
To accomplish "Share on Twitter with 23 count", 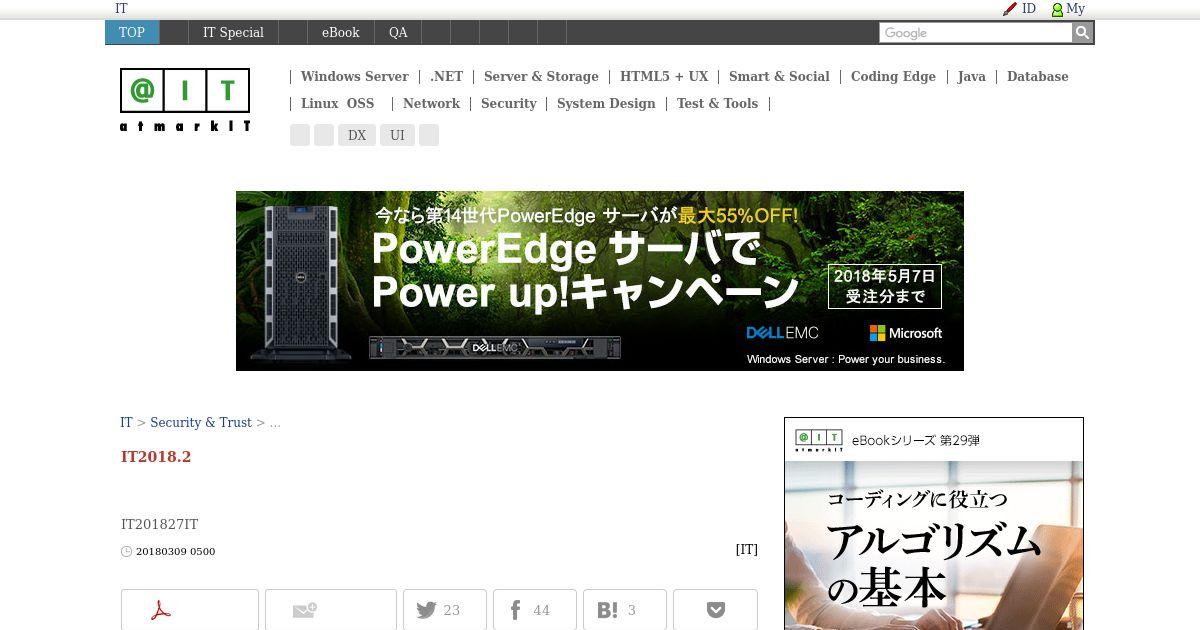I will tap(445, 610).
